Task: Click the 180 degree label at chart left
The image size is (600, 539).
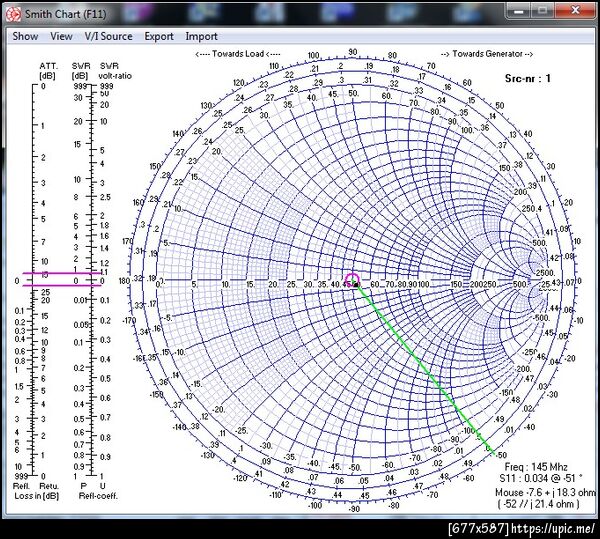Action: click(124, 281)
